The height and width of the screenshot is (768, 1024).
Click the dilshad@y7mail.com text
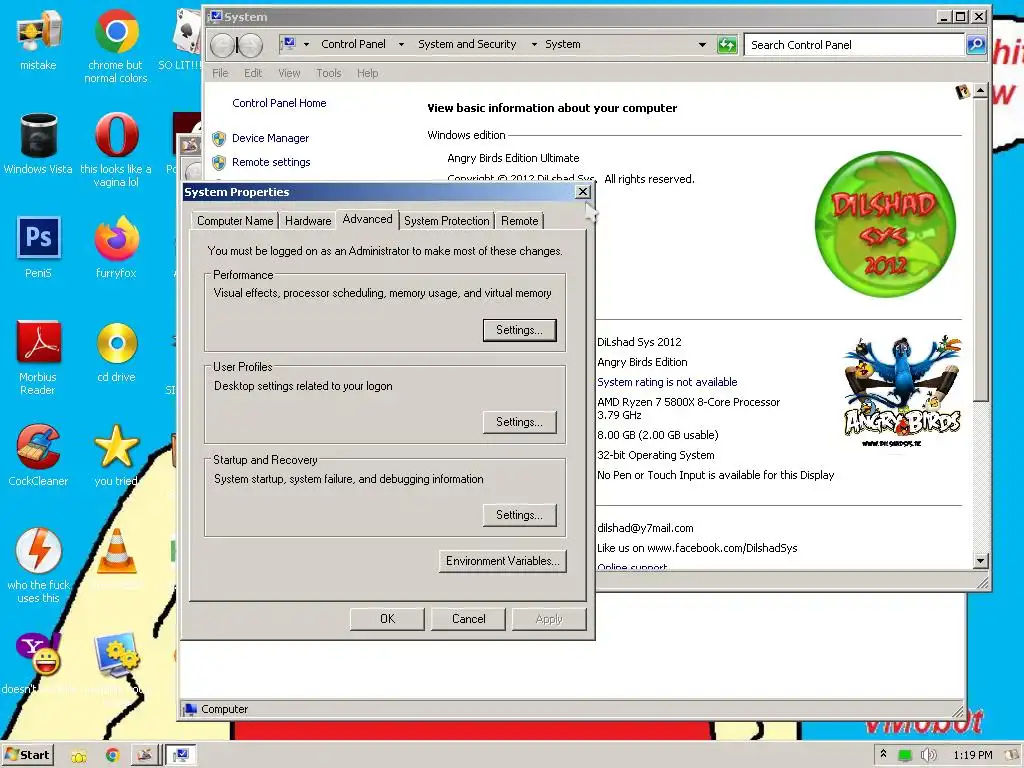tap(645, 528)
